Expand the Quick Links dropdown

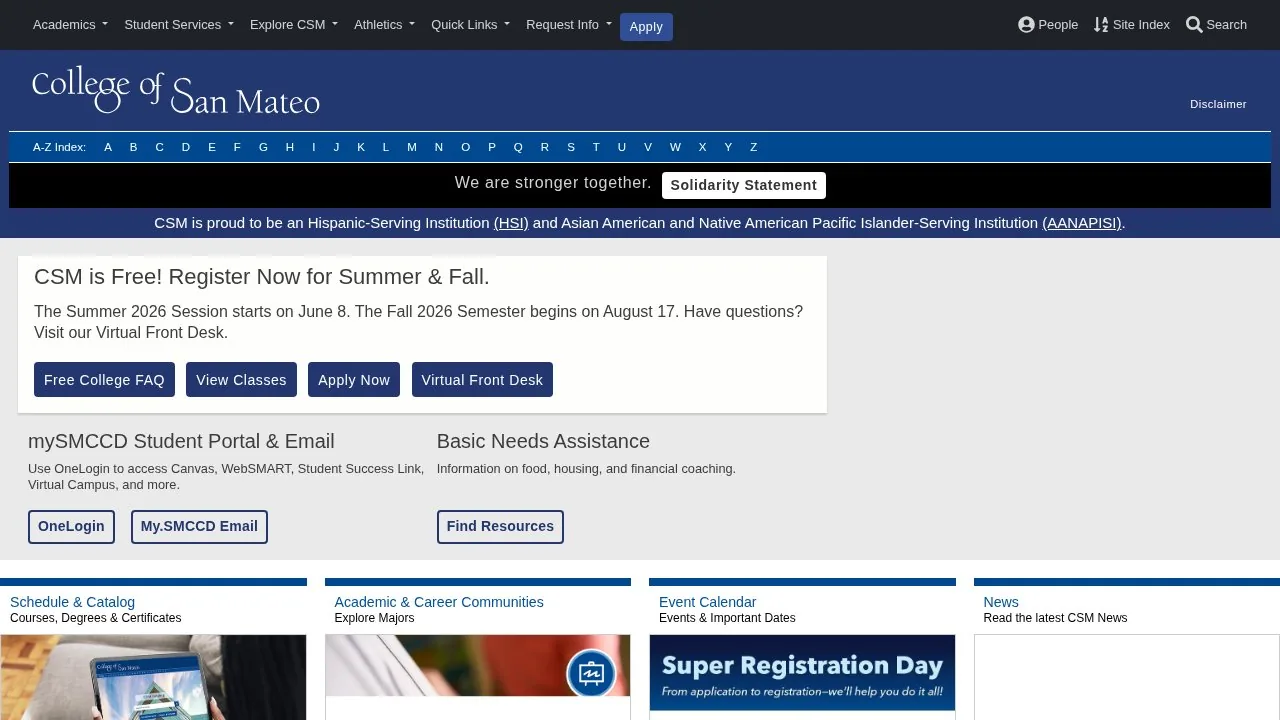[x=470, y=24]
